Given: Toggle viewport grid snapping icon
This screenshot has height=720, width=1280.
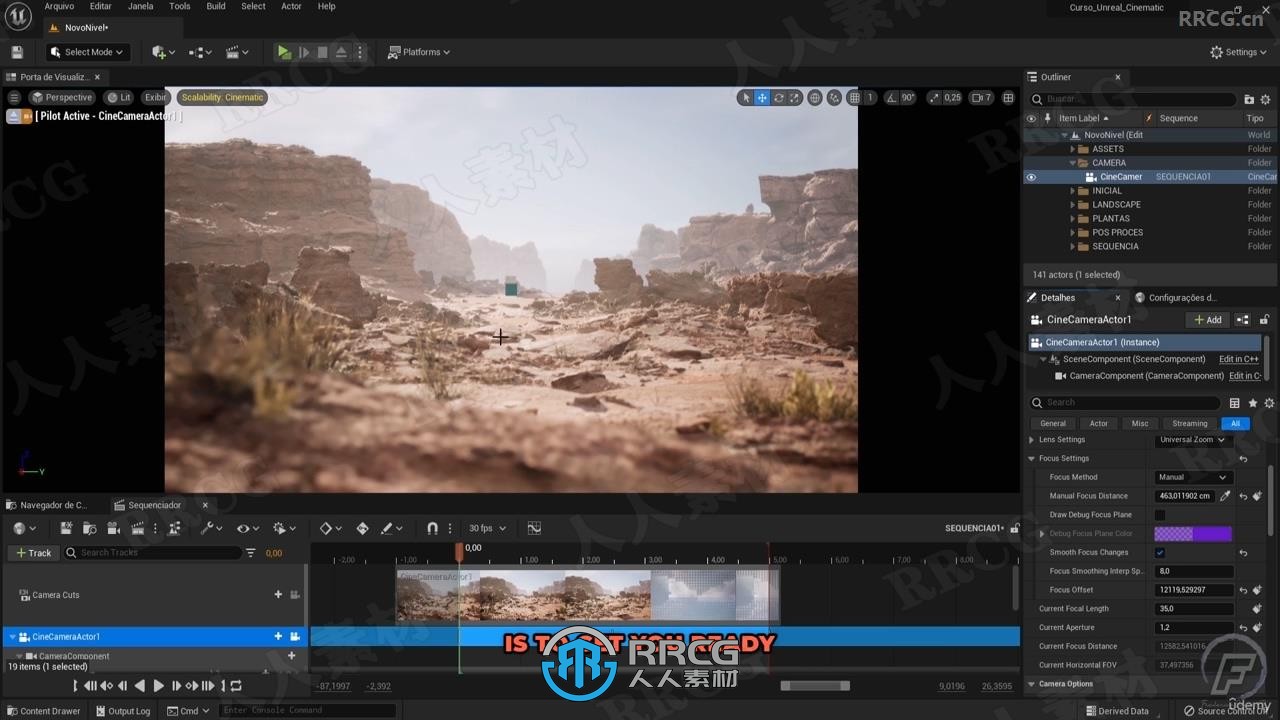Looking at the screenshot, I should click(854, 97).
